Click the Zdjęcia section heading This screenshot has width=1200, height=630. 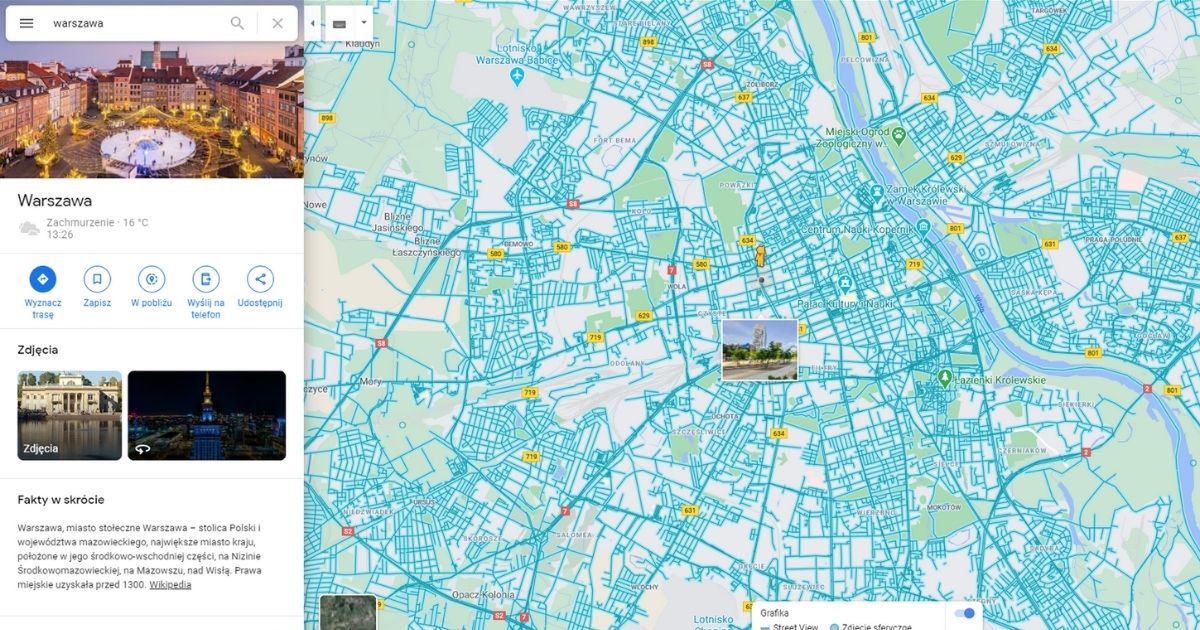pyautogui.click(x=38, y=350)
